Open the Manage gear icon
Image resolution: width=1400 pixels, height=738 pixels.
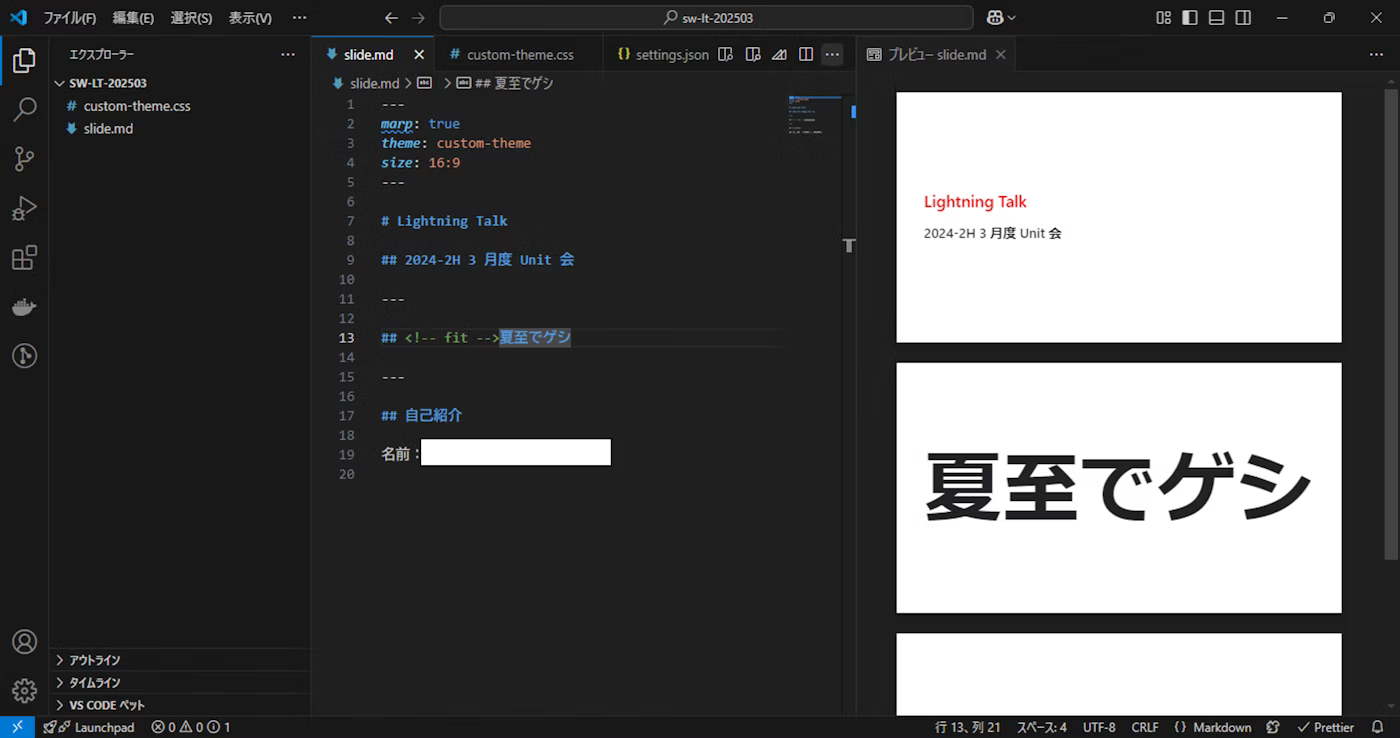[24, 690]
